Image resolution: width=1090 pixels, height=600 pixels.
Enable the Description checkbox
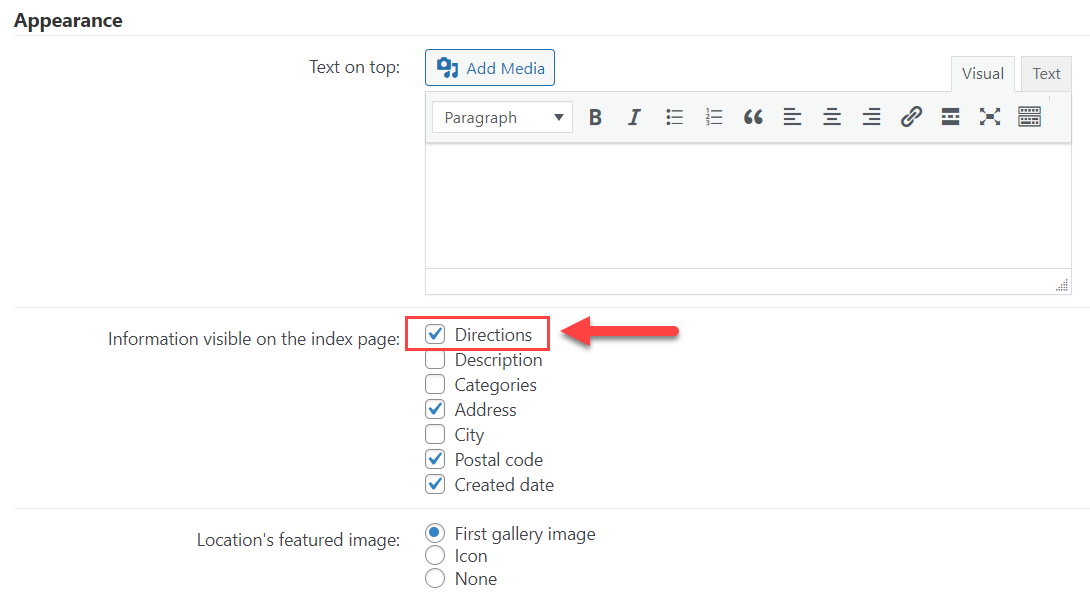pos(435,359)
